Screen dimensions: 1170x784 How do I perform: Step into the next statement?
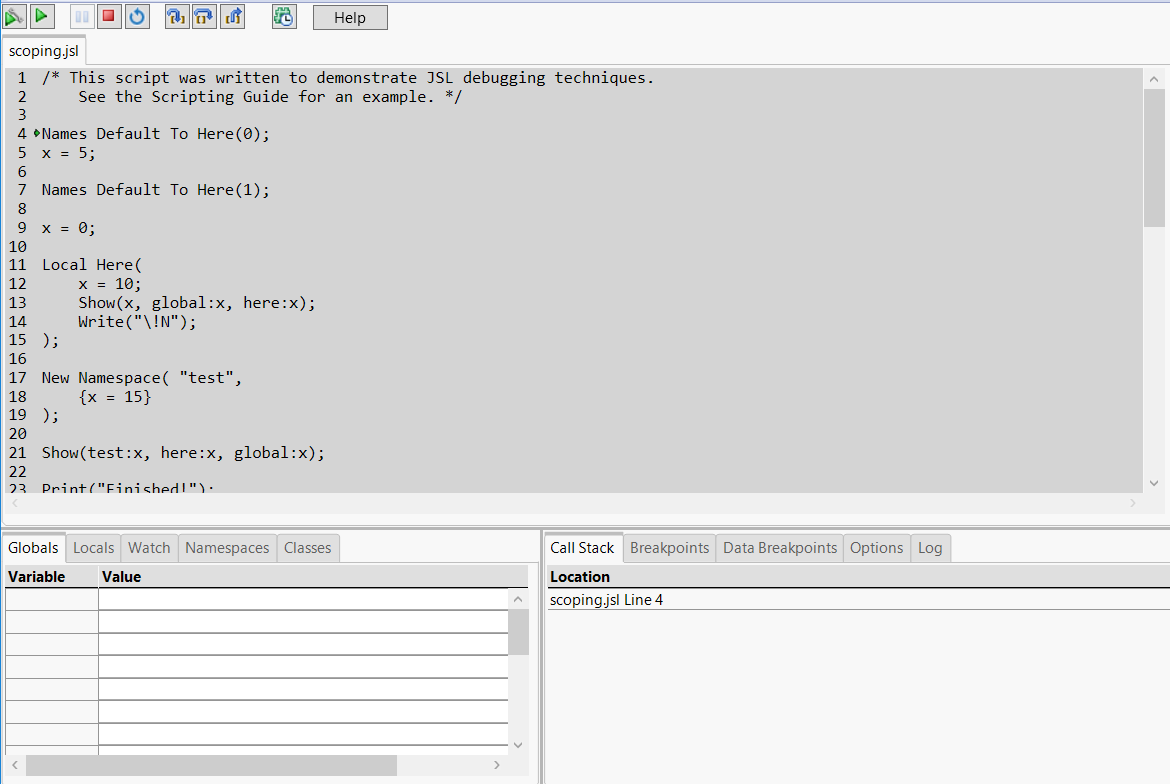(x=177, y=16)
